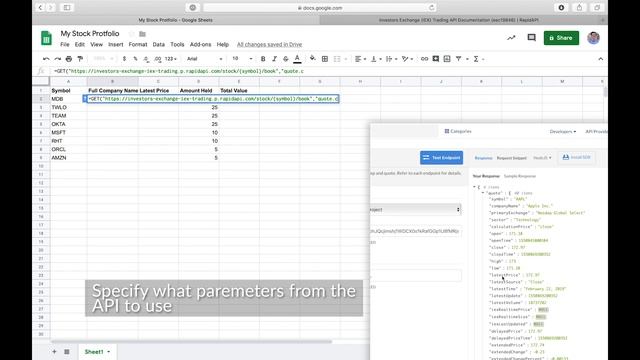Open the Help menu

tap(222, 44)
